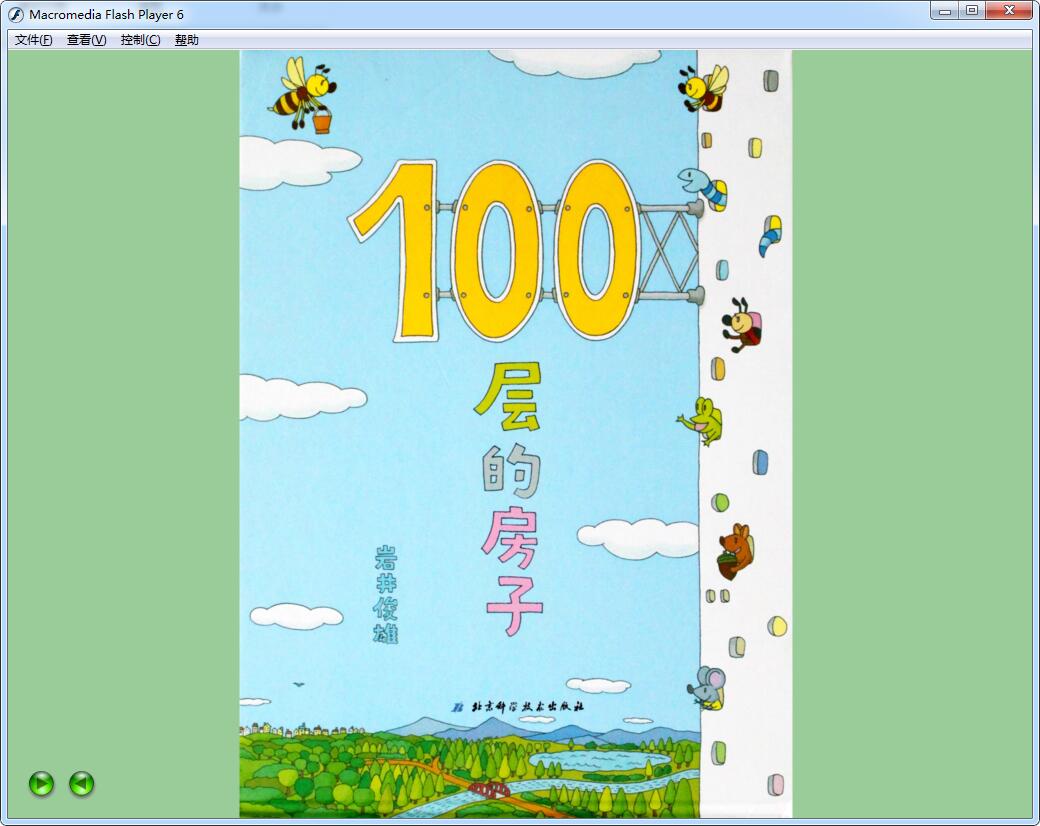Click the green forward play arrow button
This screenshot has height=826, width=1040.
[41, 784]
